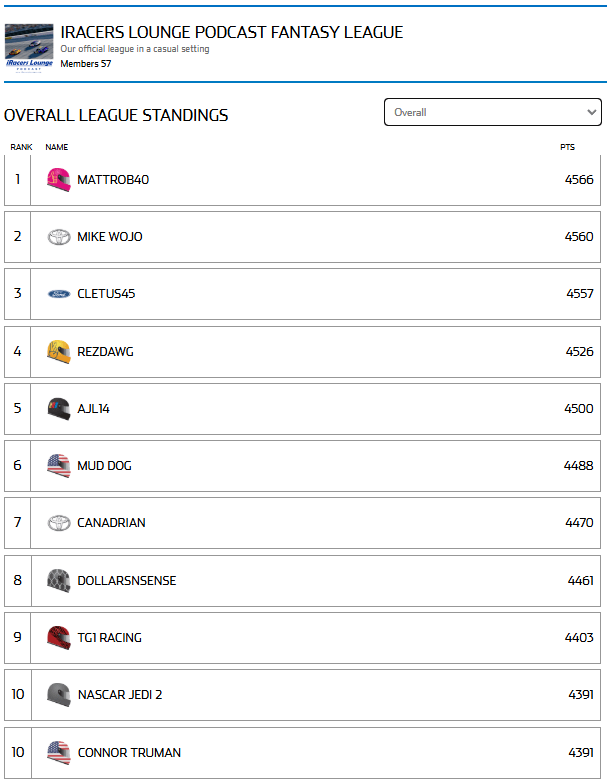Select the CONNOR TRUMAN player name
Screen dimensions: 607x781
[x=129, y=753]
